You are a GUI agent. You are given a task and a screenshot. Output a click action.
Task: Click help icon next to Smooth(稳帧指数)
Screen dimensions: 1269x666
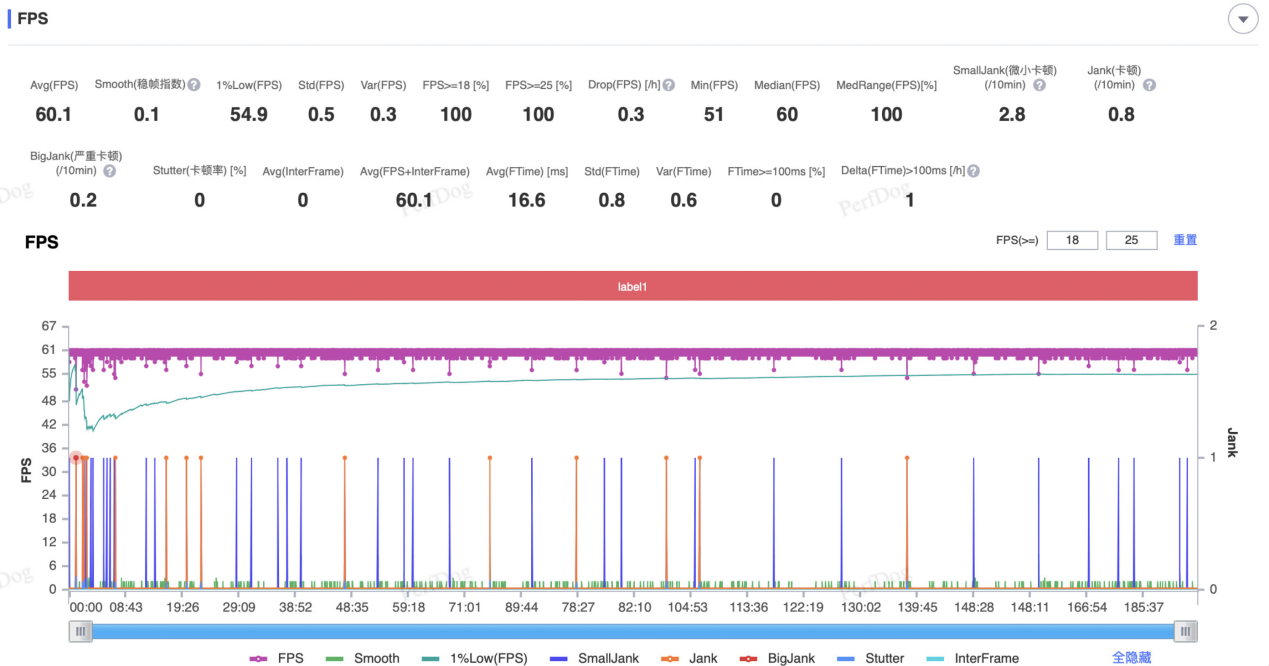(x=194, y=85)
